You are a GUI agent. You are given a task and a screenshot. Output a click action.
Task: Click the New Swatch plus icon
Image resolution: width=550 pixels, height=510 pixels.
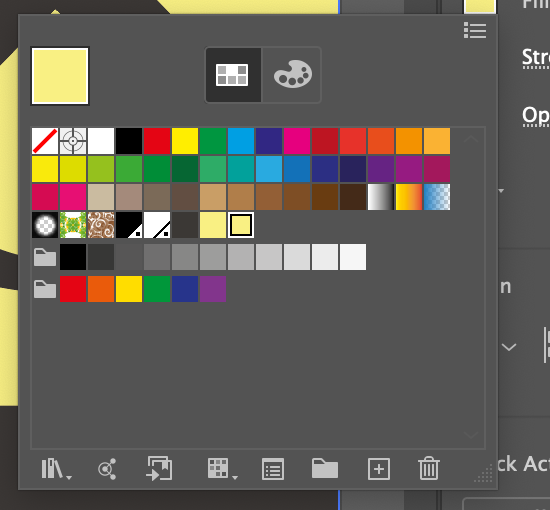pos(379,469)
